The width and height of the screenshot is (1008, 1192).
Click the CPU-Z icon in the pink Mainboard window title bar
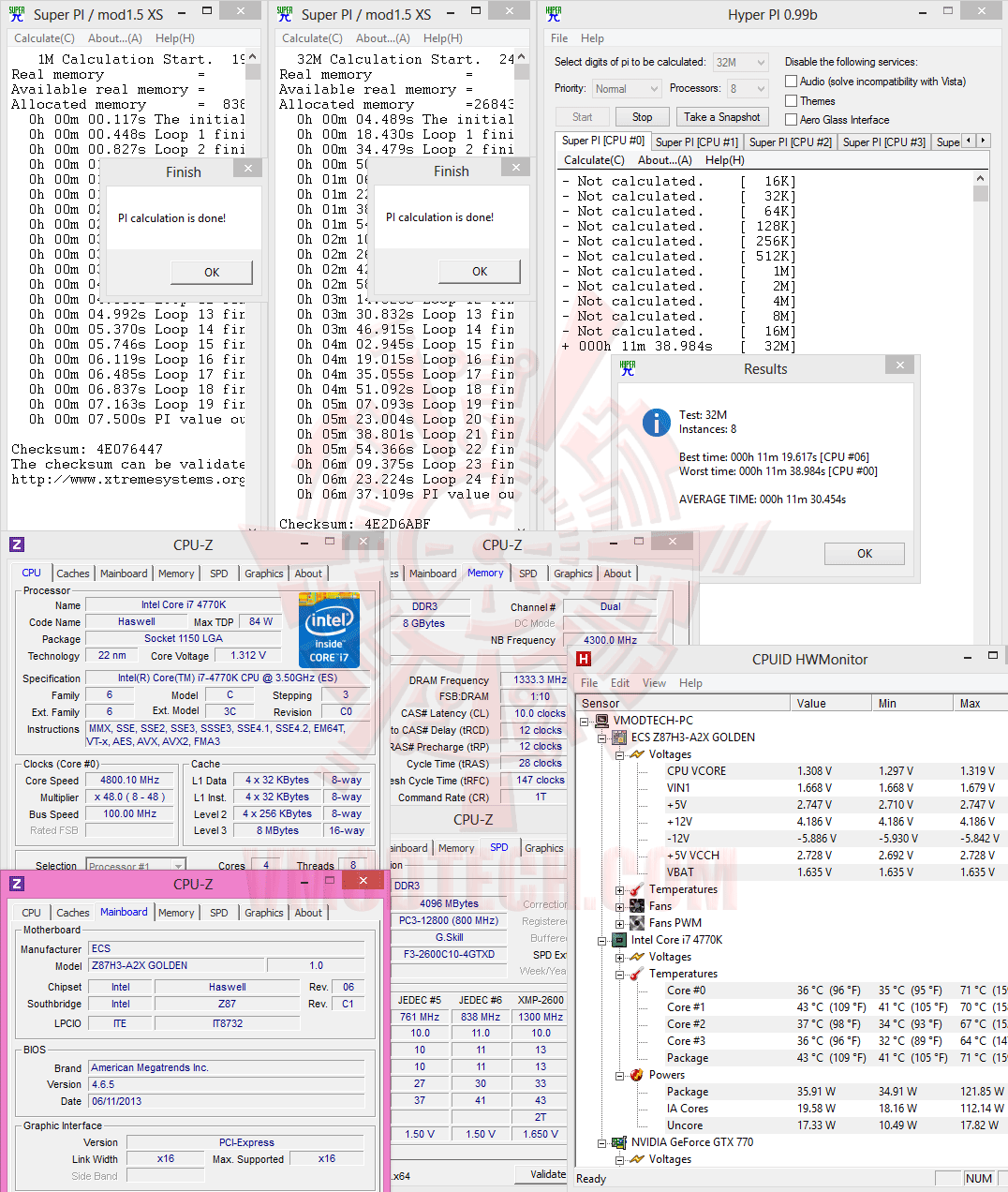pos(17,884)
